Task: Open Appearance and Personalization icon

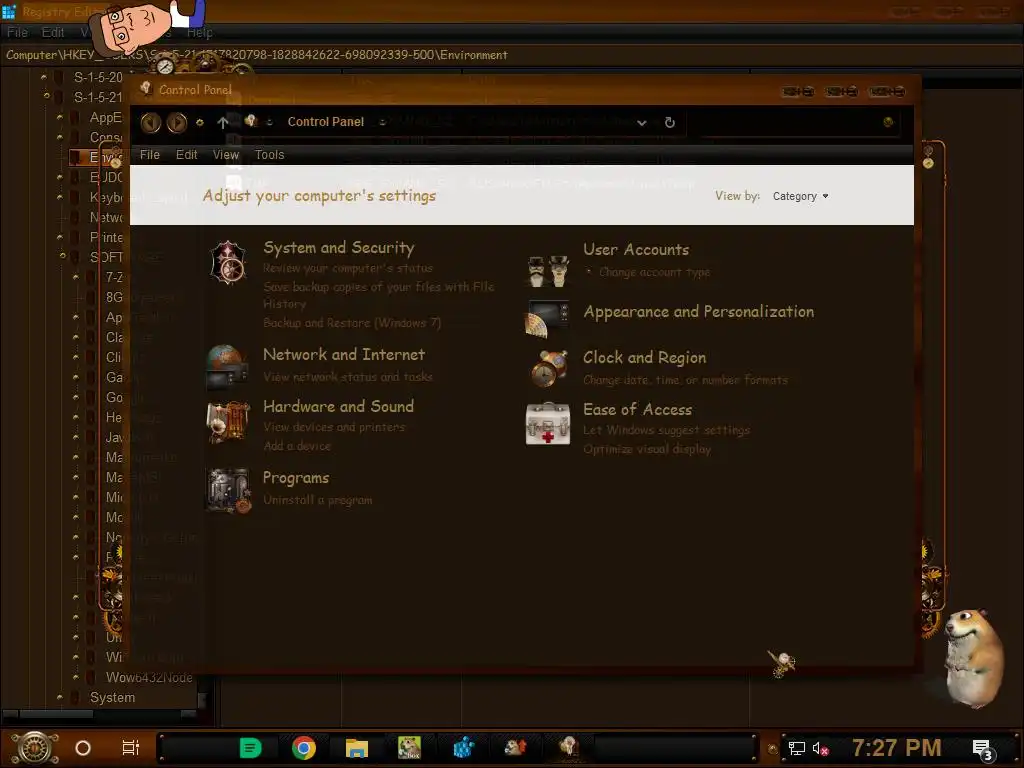Action: click(547, 319)
